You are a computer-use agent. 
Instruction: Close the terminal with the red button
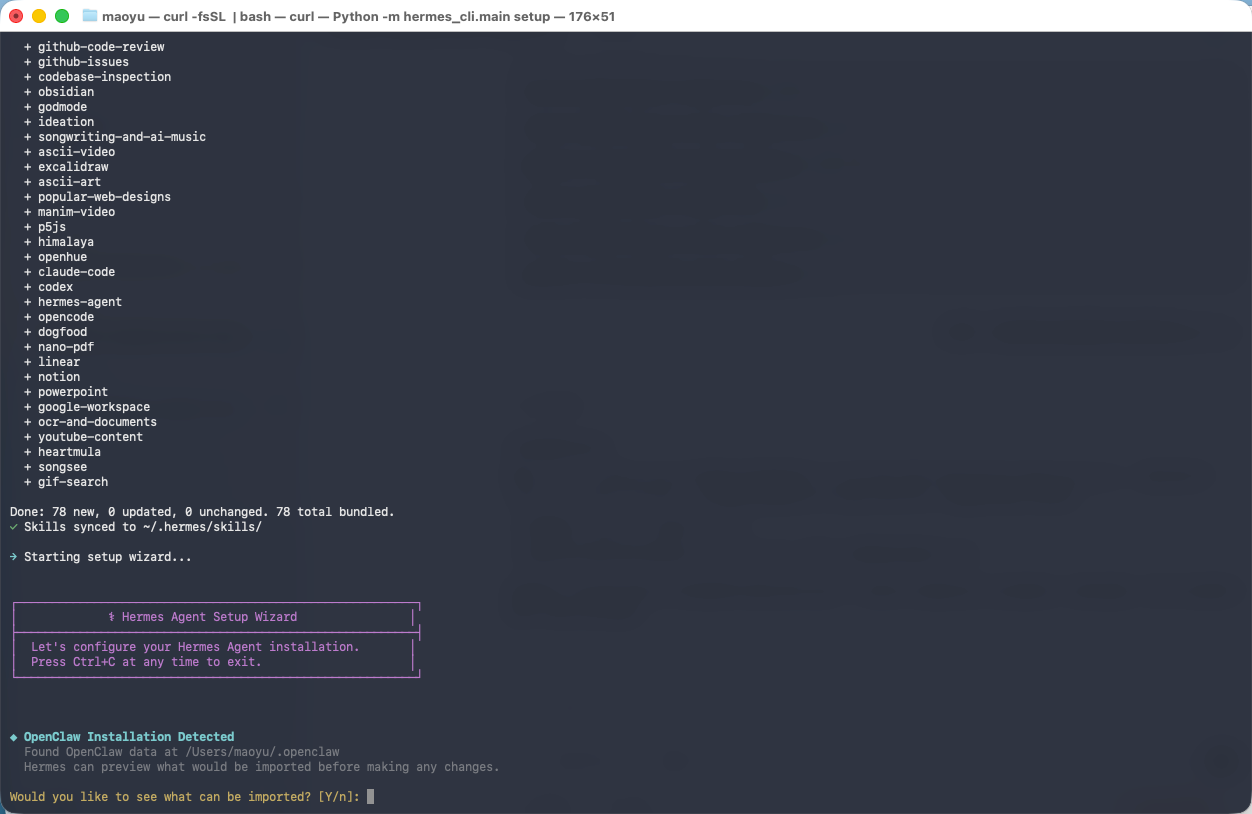tap(16, 16)
